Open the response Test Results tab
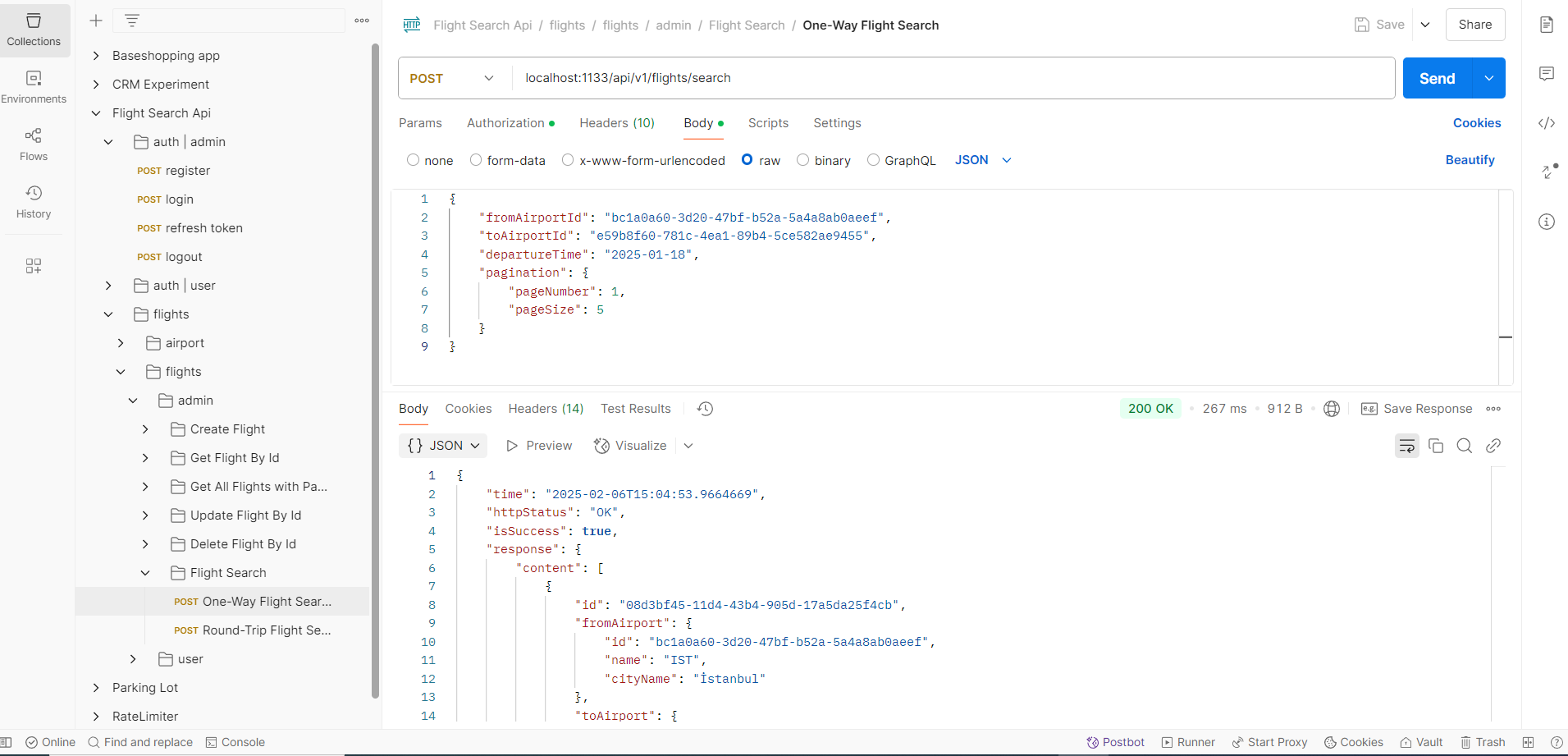 pyautogui.click(x=636, y=409)
